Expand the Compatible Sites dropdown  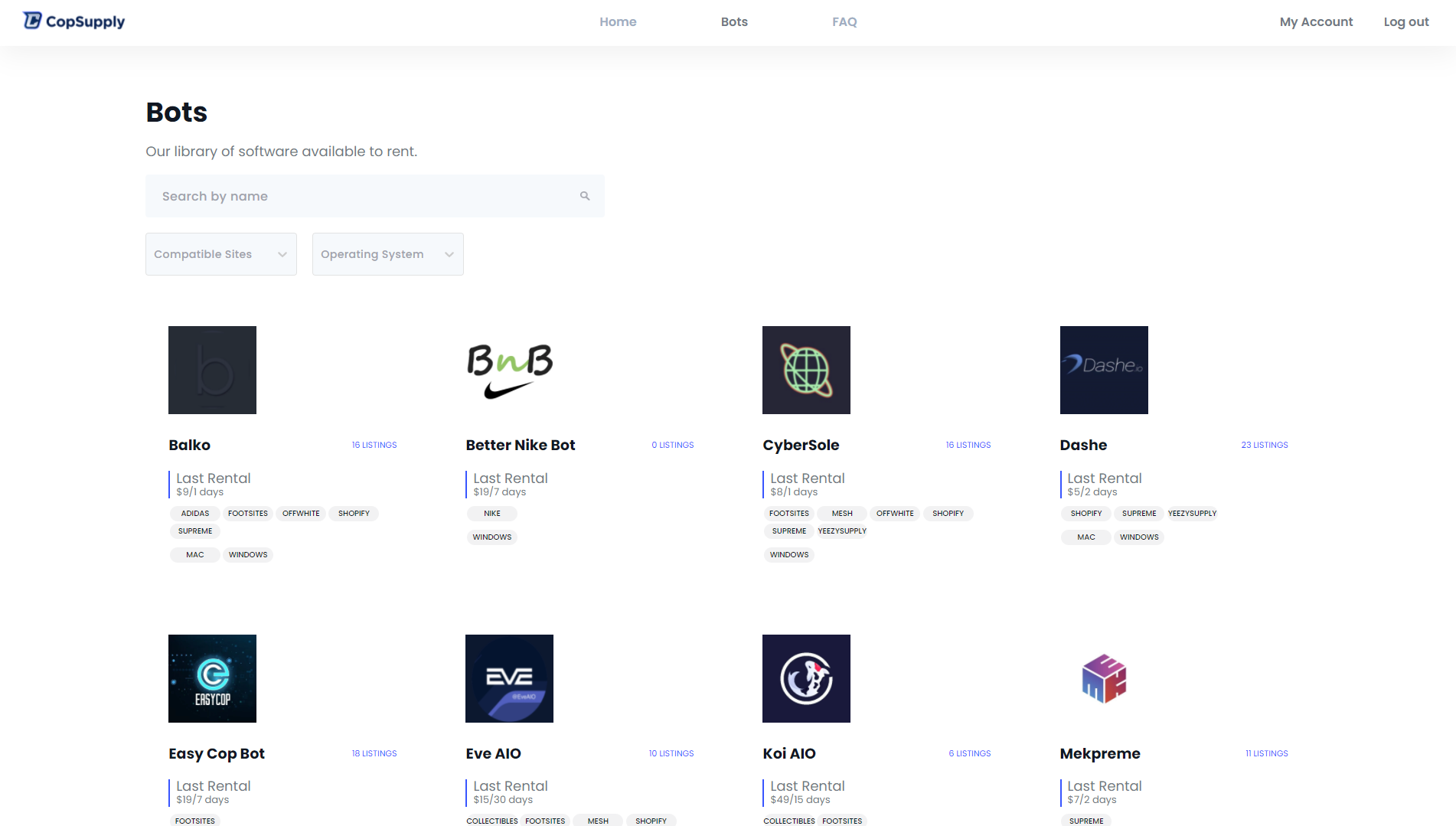click(220, 254)
